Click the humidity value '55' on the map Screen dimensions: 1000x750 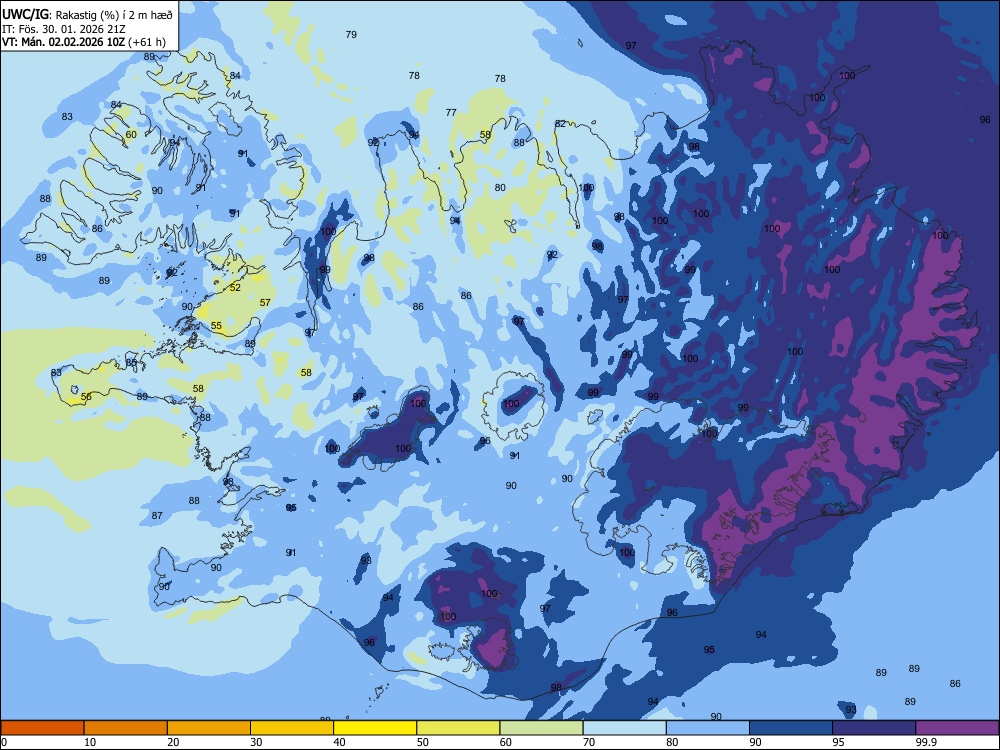[x=216, y=326]
